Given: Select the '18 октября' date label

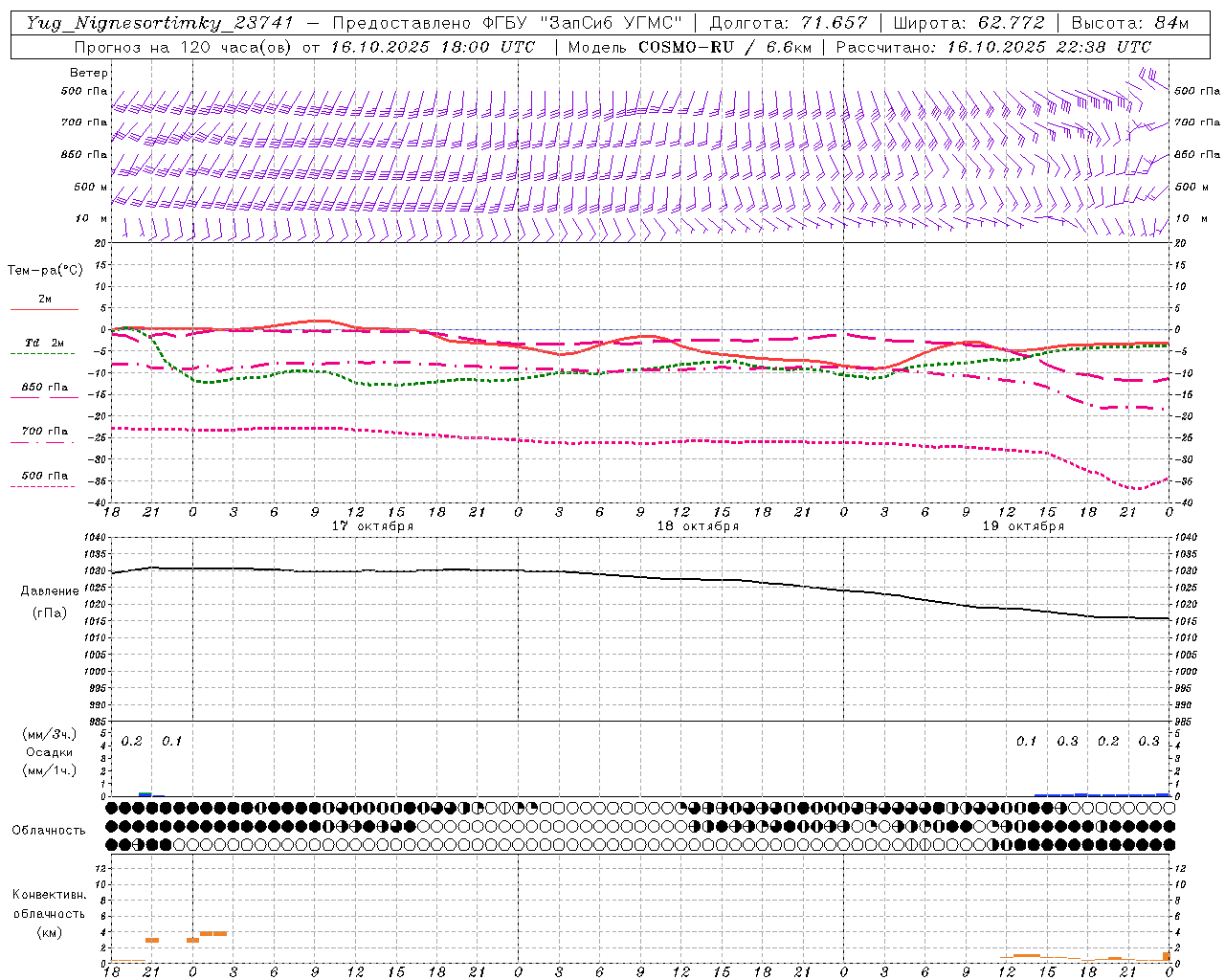Looking at the screenshot, I should click(698, 526).
